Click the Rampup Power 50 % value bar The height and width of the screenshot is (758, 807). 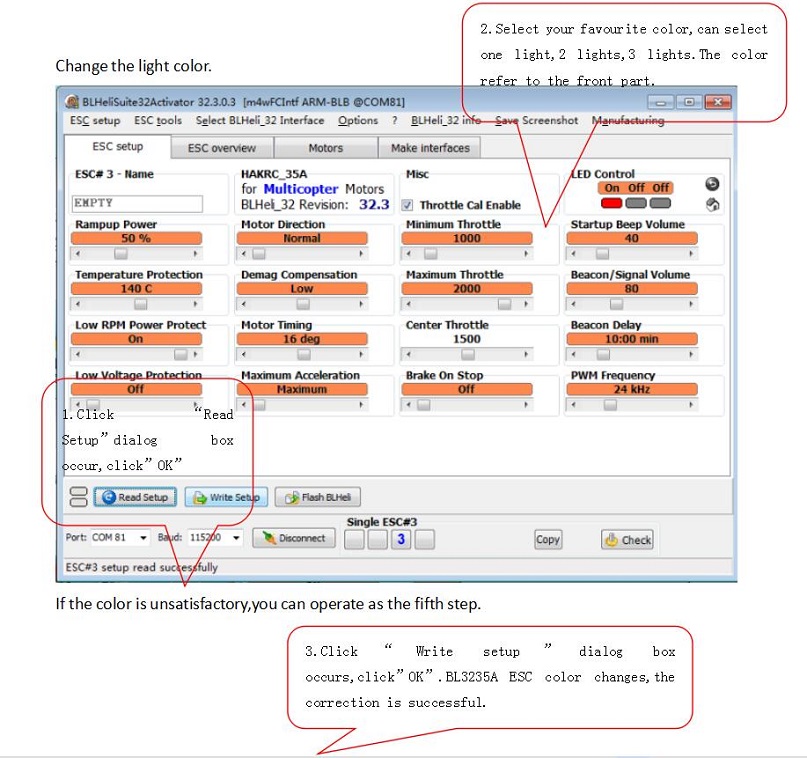(136, 238)
